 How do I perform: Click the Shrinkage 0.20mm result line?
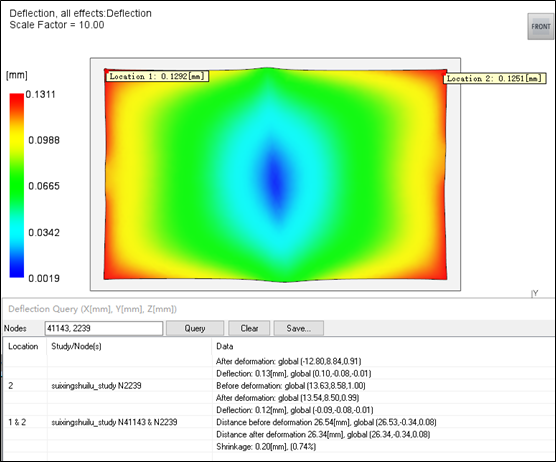click(x=266, y=446)
